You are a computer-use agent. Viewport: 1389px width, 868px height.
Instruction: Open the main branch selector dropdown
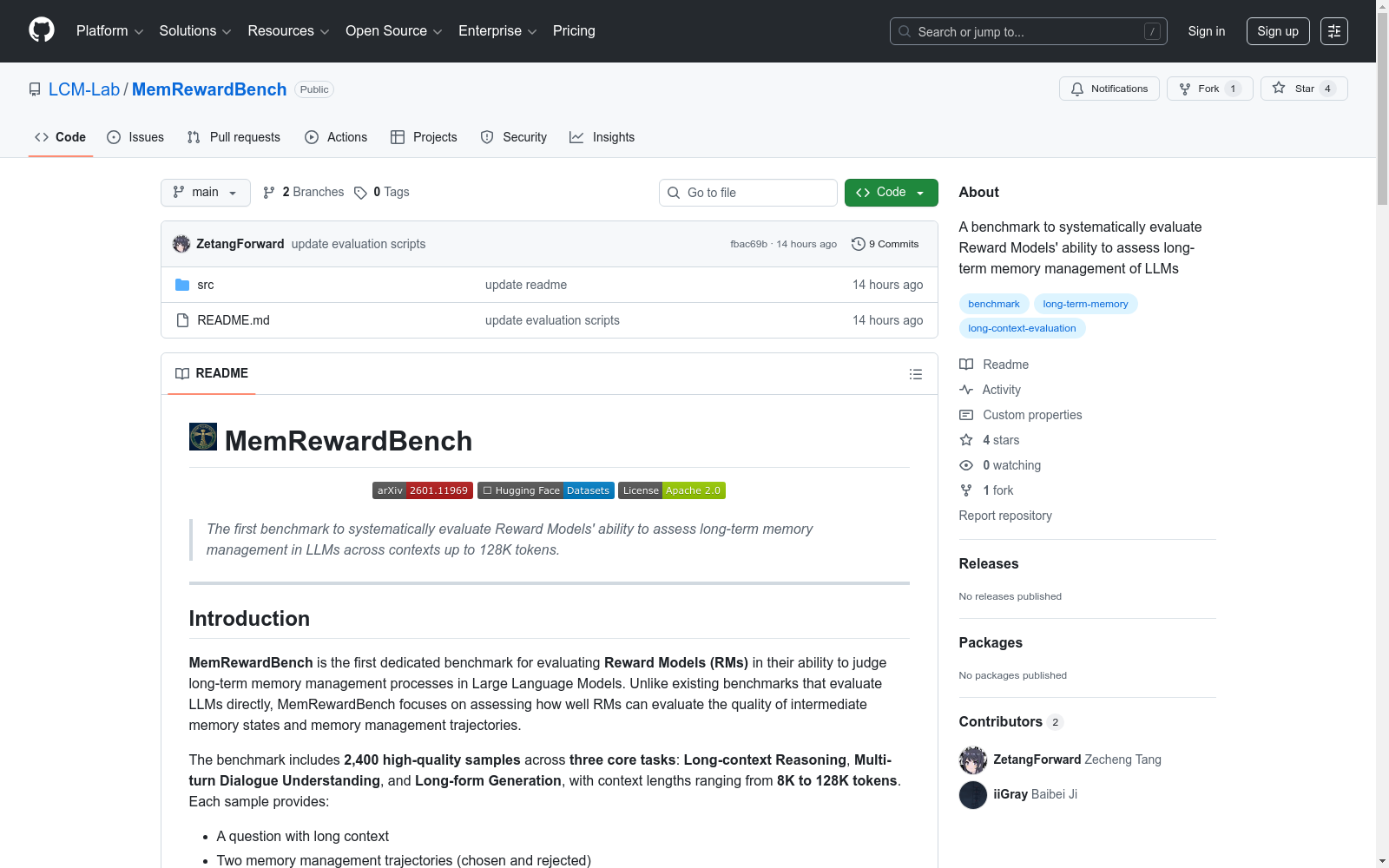pyautogui.click(x=206, y=193)
